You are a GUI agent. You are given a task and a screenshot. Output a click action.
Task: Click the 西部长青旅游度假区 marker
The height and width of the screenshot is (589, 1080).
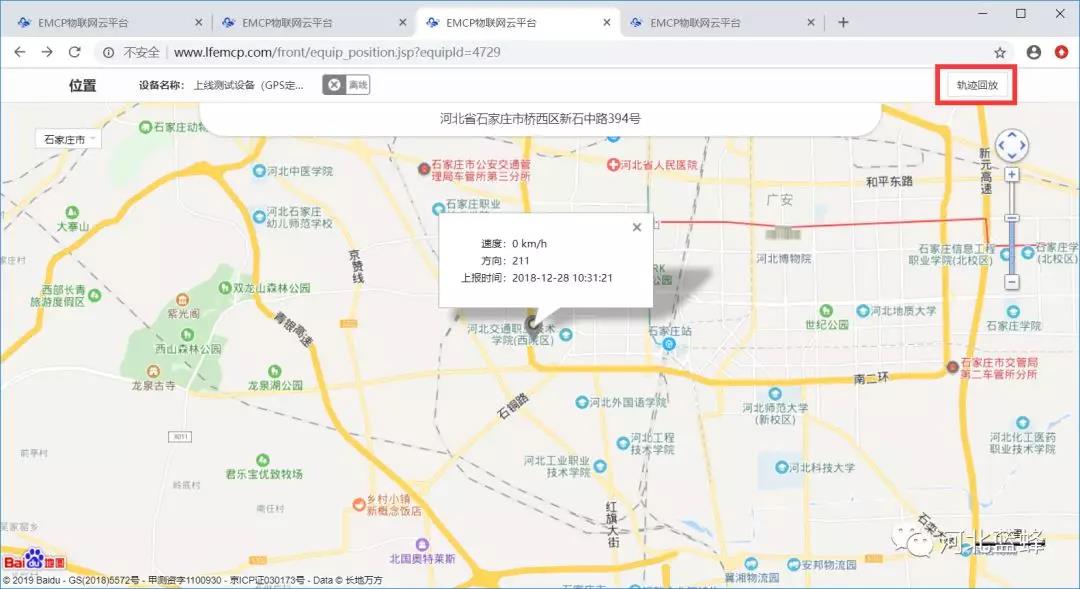[94, 296]
